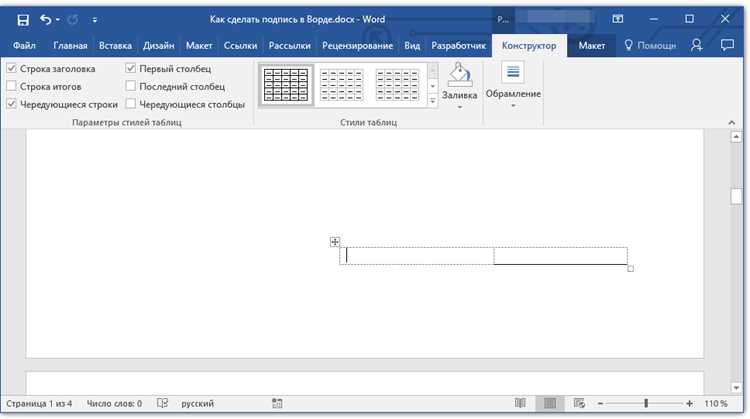750x419 pixels.
Task: Open the comments speech bubble icon
Action: 727,45
